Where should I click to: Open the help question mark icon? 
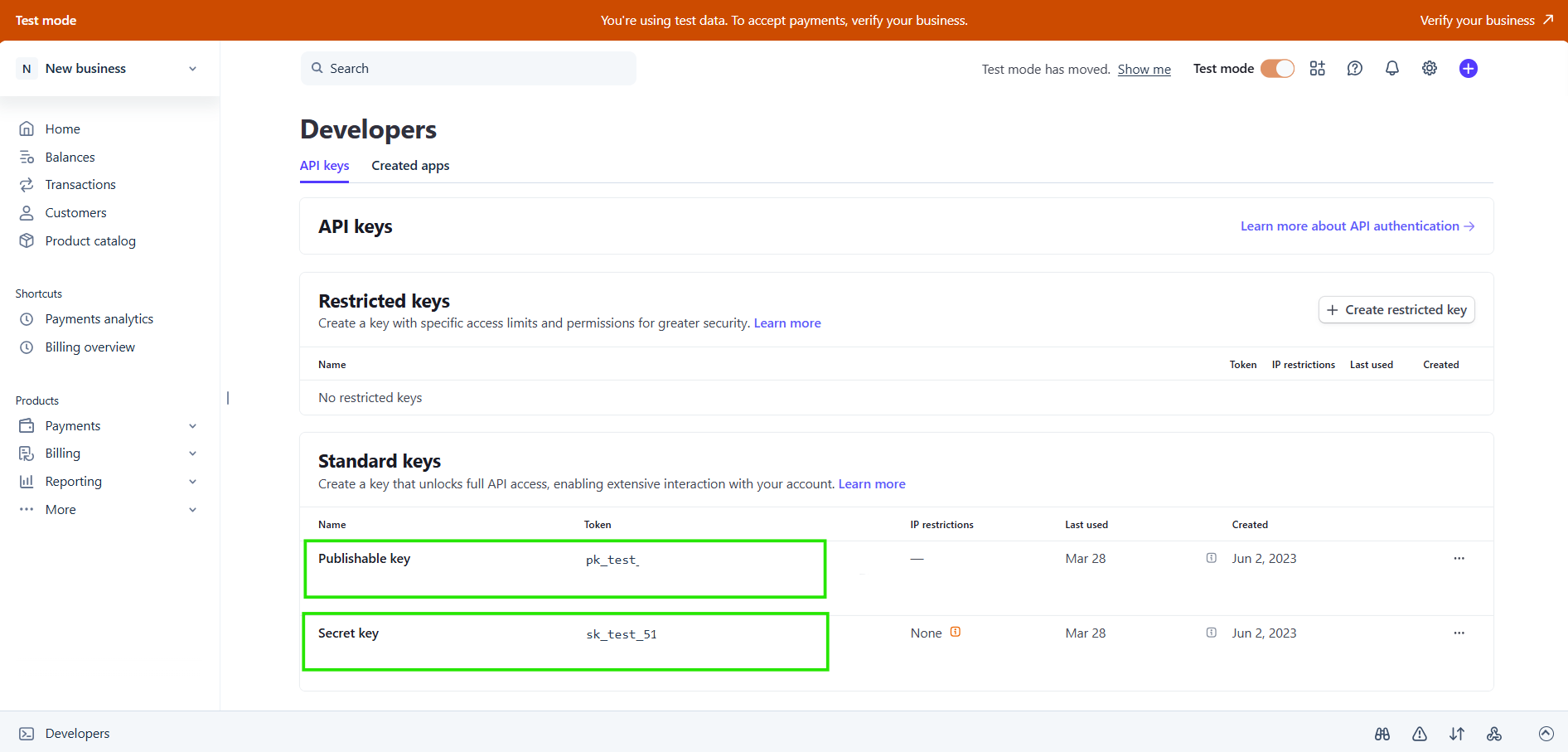click(1354, 69)
